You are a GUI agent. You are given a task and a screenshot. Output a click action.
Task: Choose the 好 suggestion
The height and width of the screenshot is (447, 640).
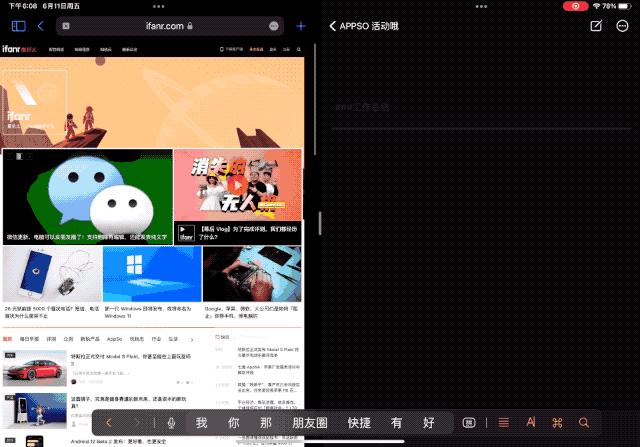tap(429, 423)
